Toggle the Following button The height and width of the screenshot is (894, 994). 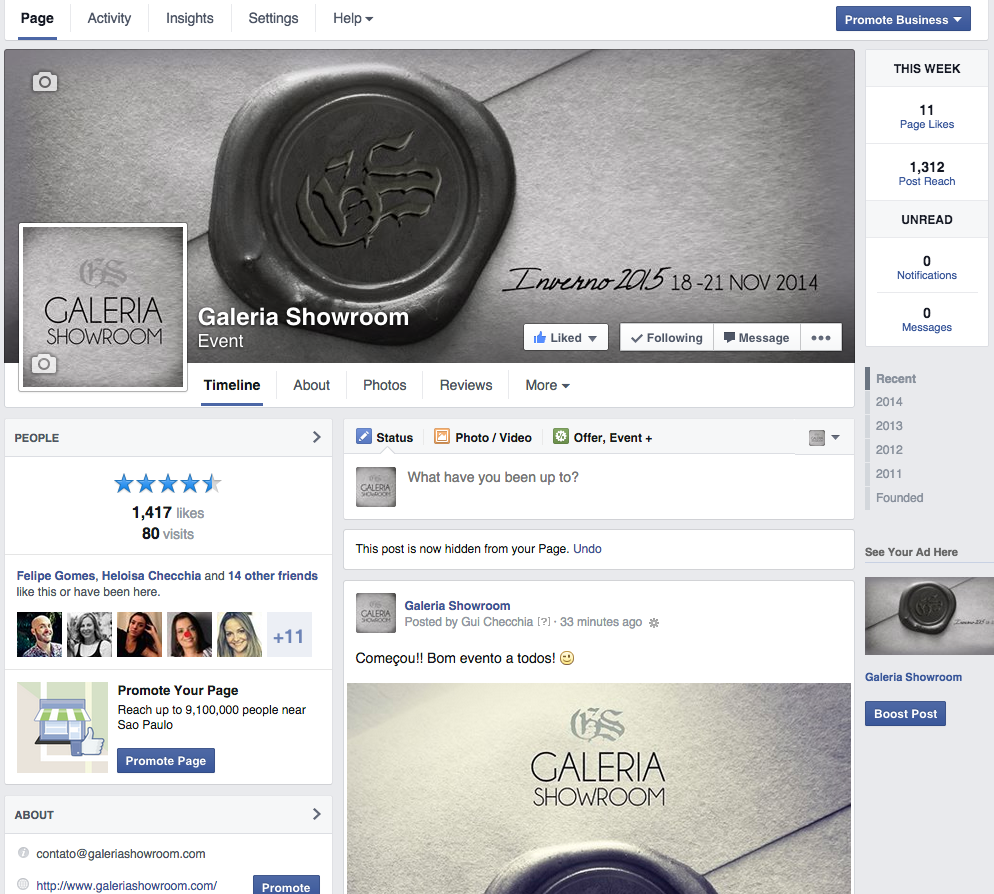(667, 337)
